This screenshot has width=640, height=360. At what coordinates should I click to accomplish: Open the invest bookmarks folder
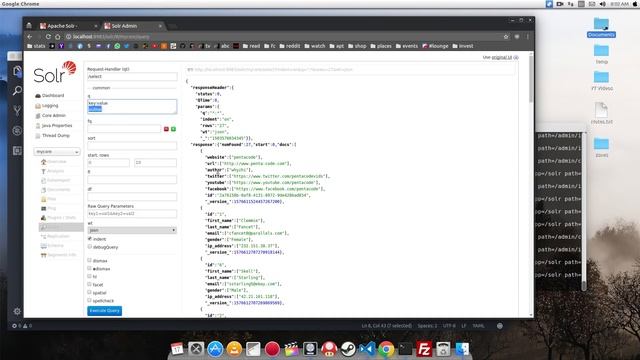[x=463, y=46]
